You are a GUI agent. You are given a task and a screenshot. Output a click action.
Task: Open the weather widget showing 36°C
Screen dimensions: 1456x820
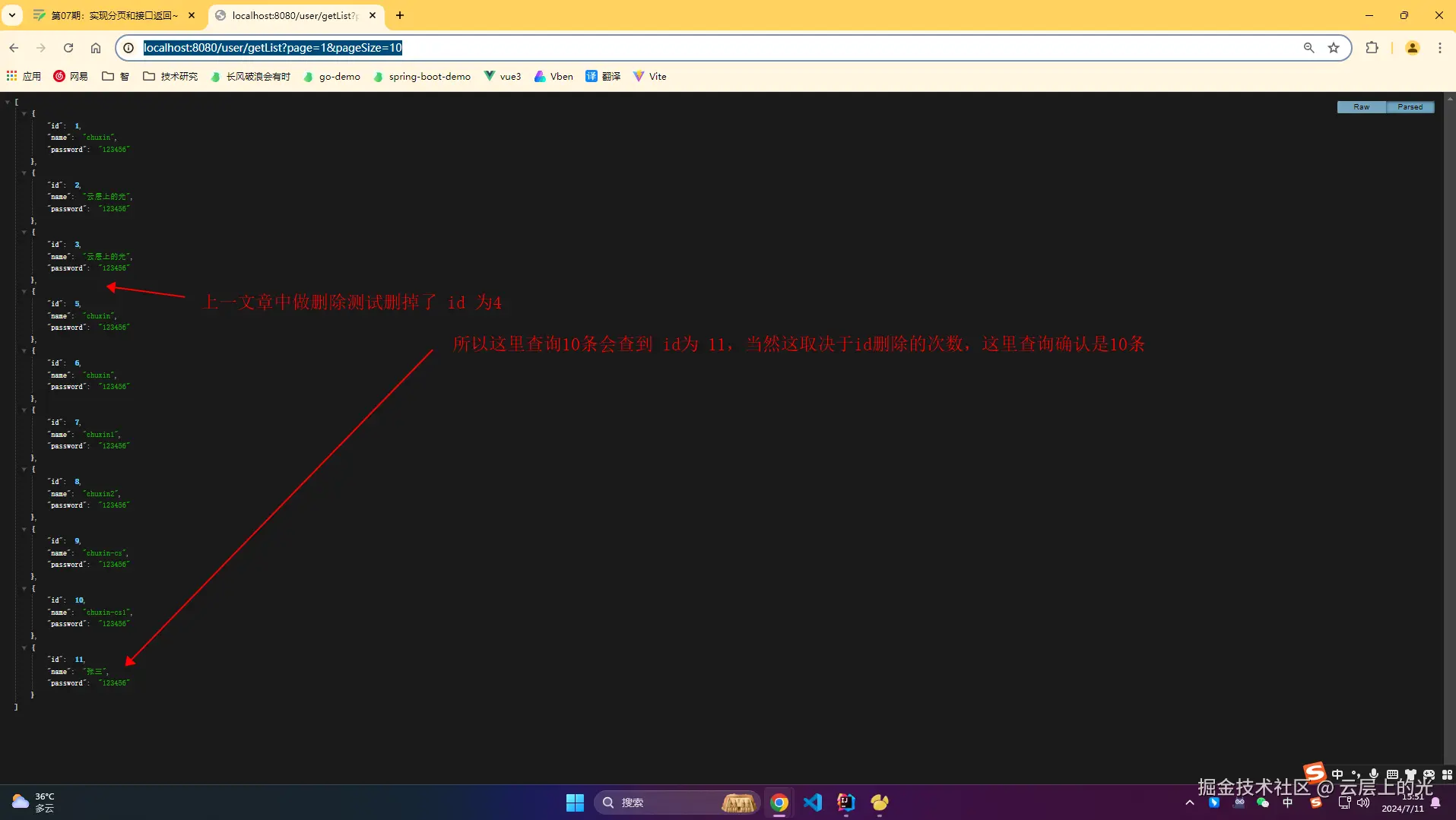33,803
